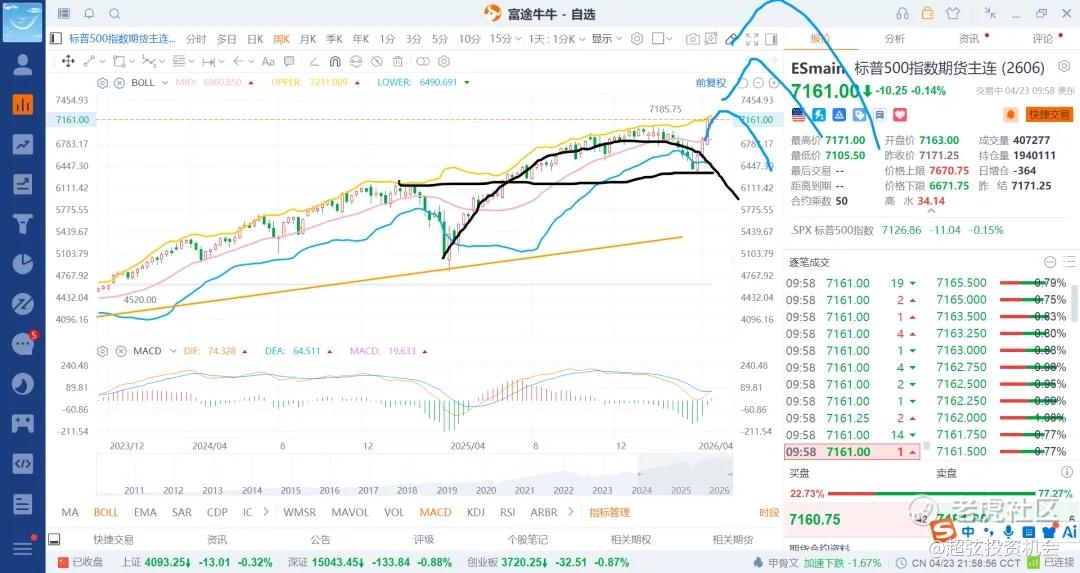Open the 显示 display dropdown
Viewport: 1080px width, 573px height.
[x=607, y=39]
